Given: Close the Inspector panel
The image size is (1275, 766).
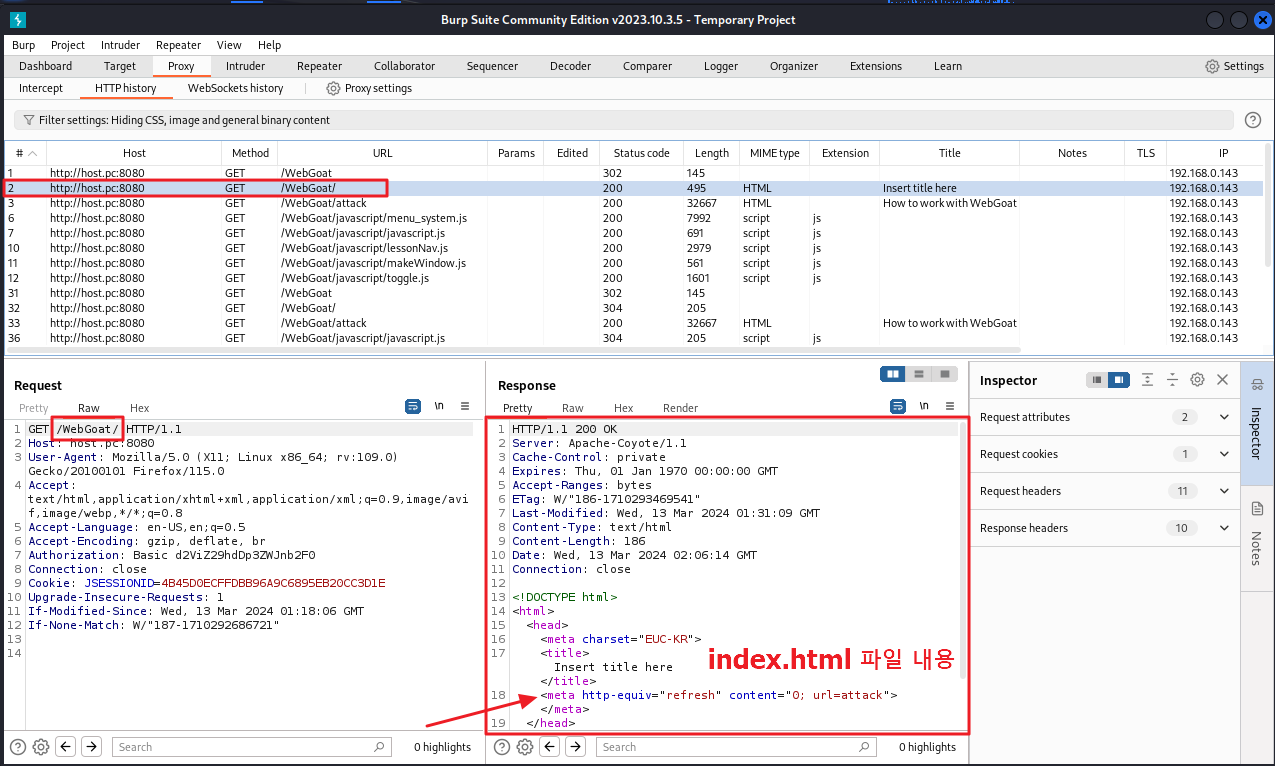Looking at the screenshot, I should click(1222, 380).
